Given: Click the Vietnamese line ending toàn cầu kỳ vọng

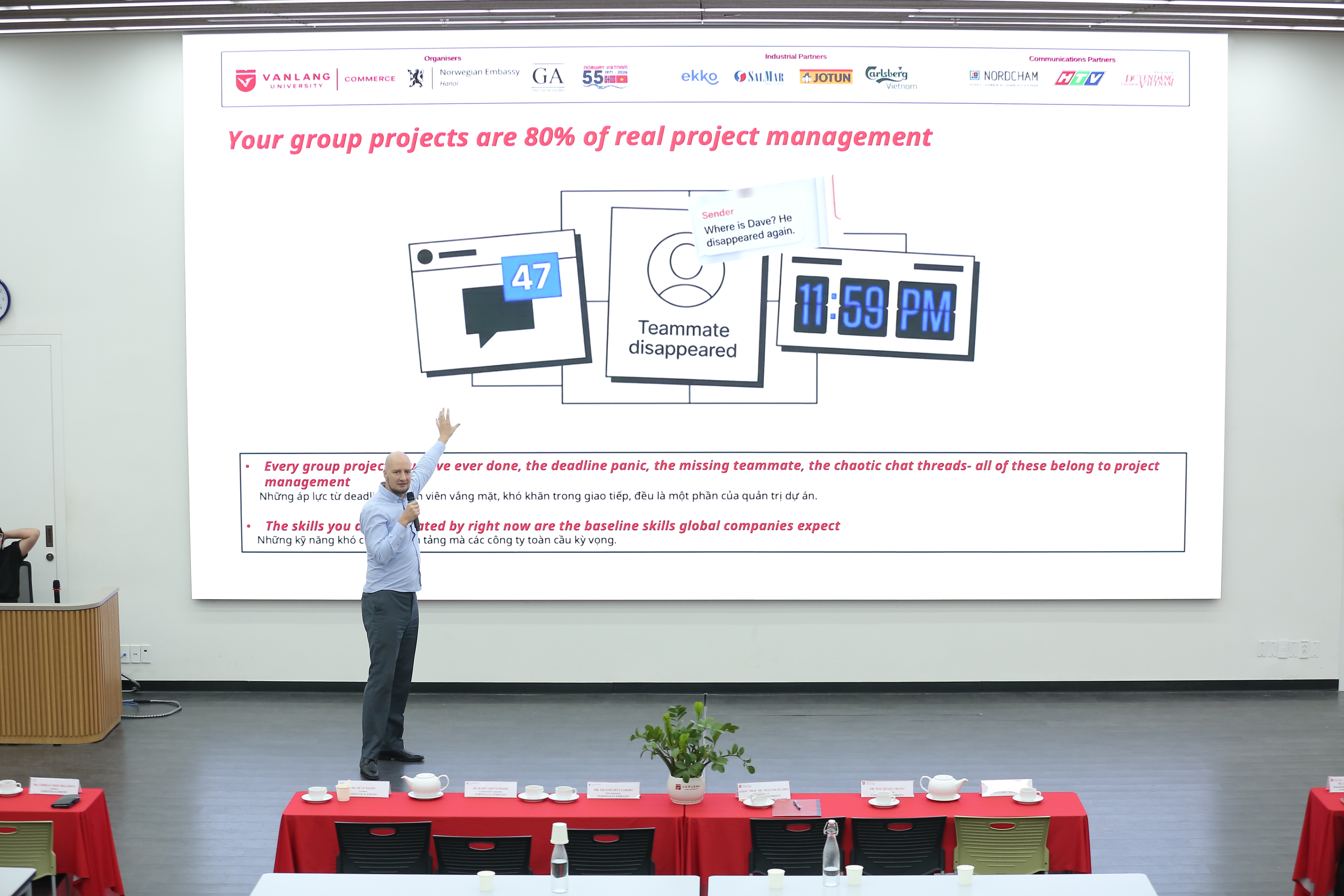Looking at the screenshot, I should [x=437, y=540].
